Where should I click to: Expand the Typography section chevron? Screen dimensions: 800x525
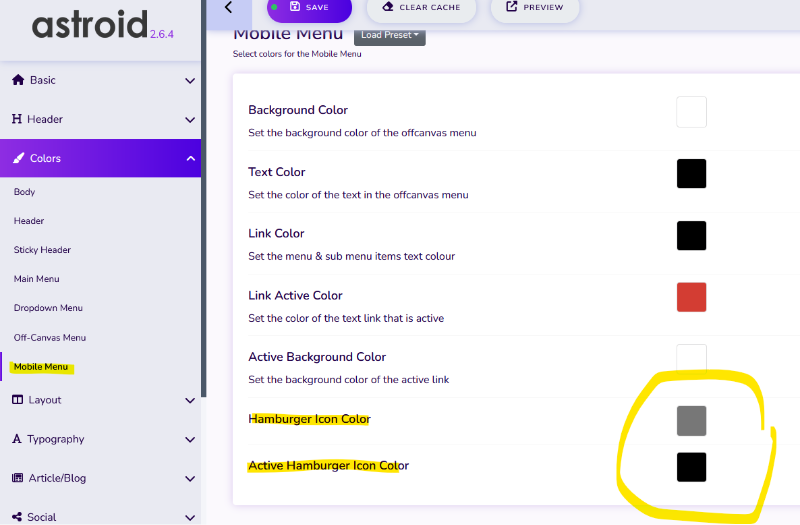tap(190, 440)
